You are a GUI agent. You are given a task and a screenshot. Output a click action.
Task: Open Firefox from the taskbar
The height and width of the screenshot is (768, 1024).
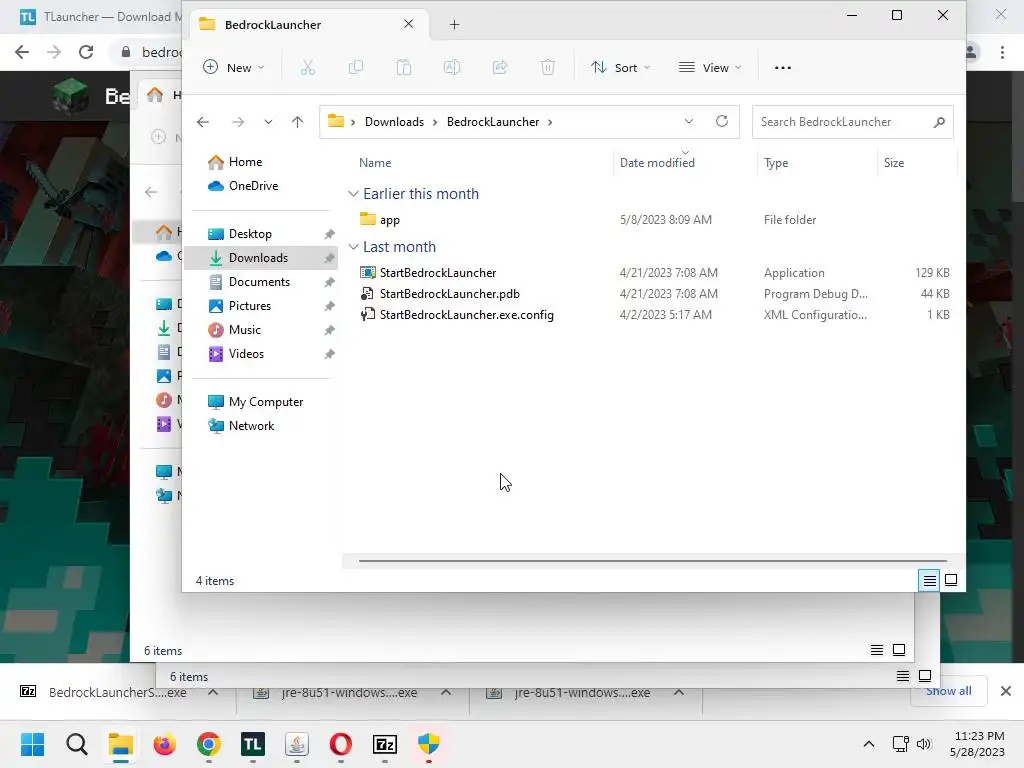tap(165, 744)
